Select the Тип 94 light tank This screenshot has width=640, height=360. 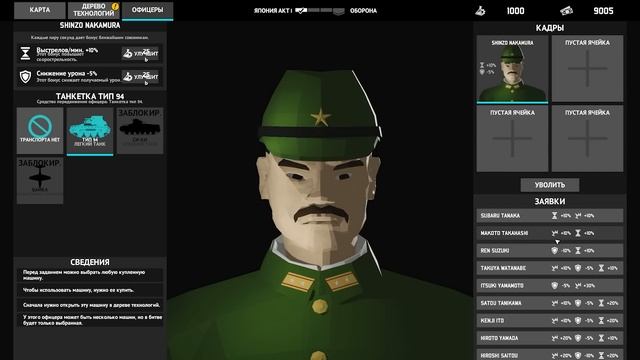coord(90,131)
